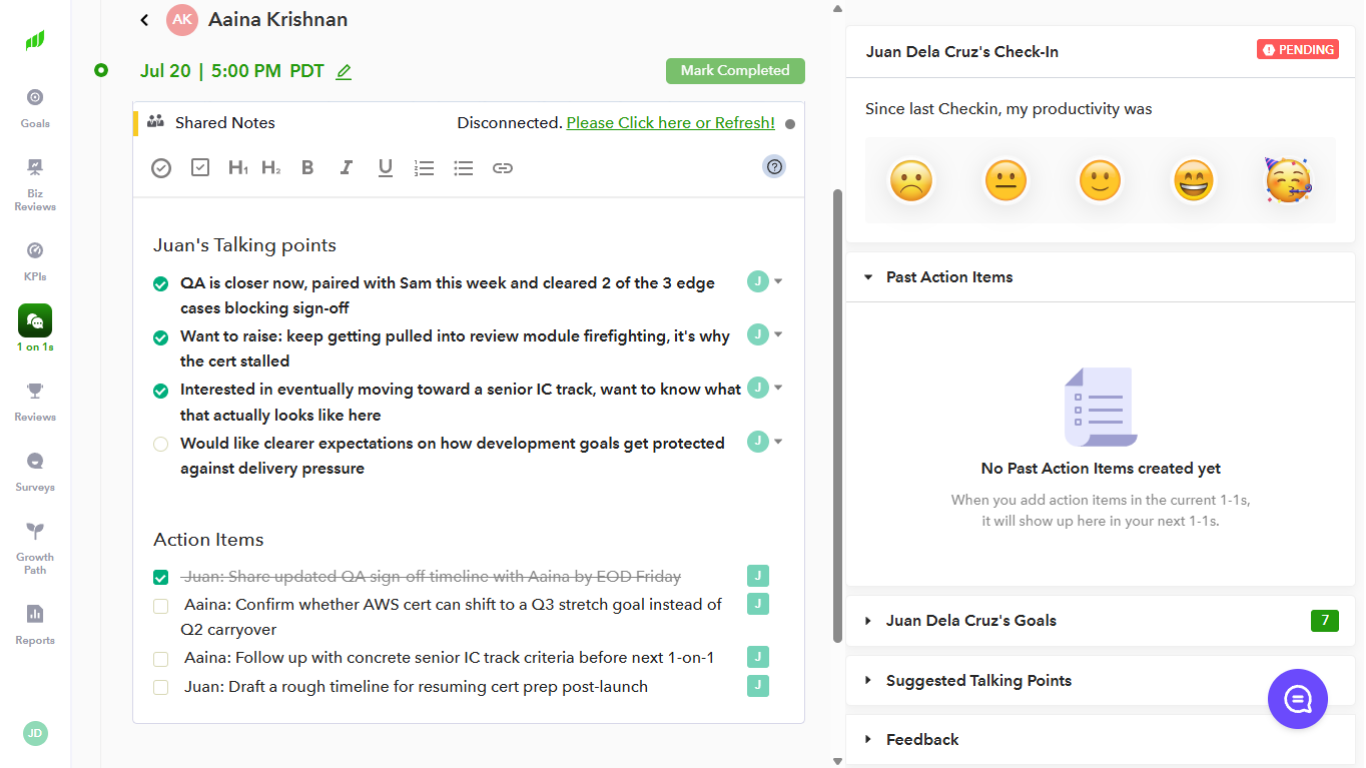Uncheck the senior IC track talking point
1366x768 pixels.
[160, 390]
